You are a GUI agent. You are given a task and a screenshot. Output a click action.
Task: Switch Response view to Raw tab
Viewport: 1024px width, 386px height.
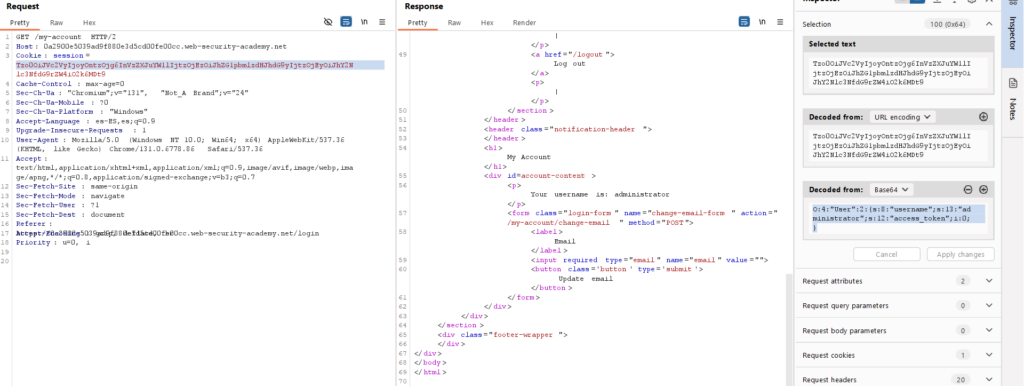click(x=454, y=23)
